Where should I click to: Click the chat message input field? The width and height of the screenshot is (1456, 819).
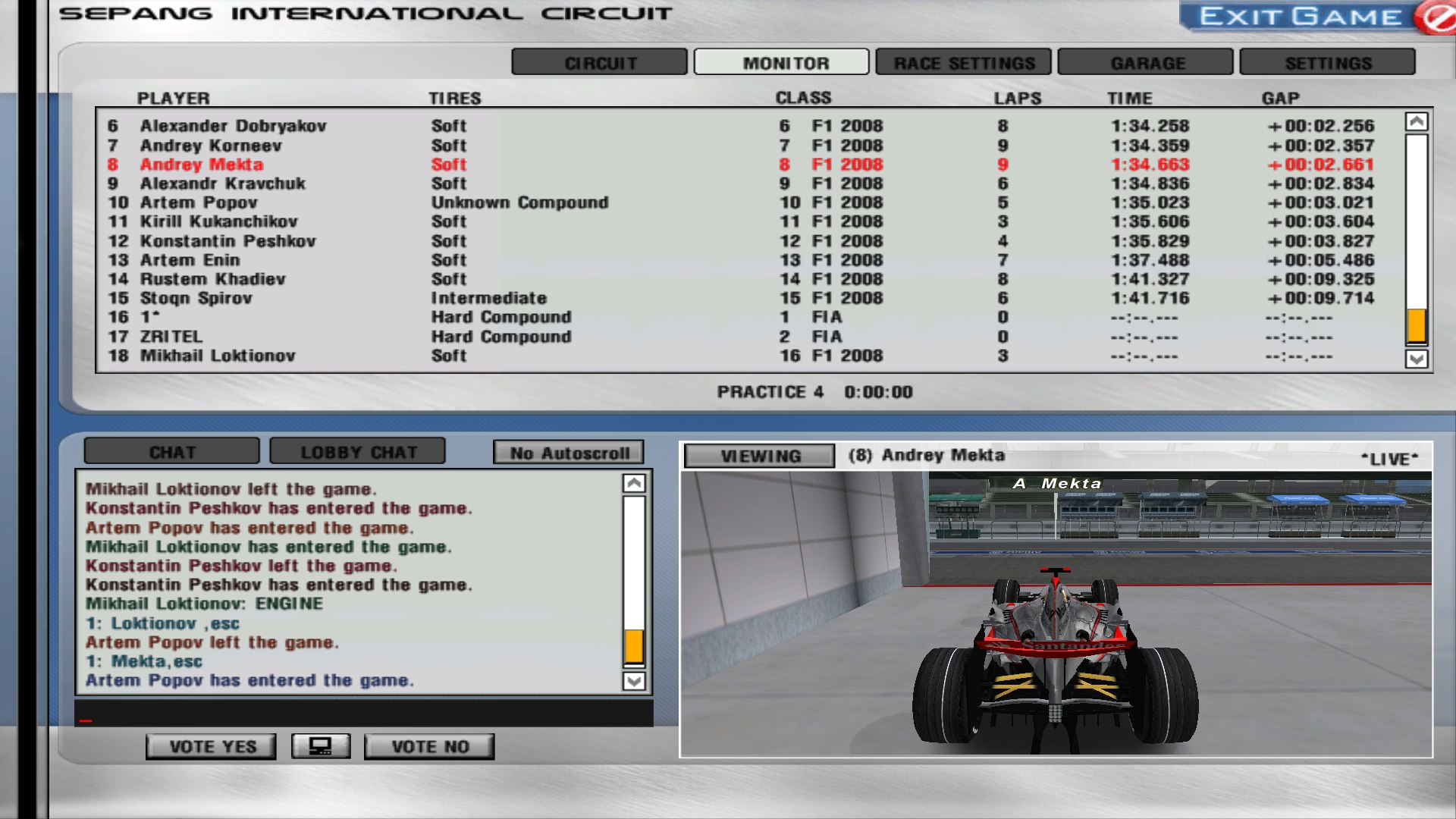pyautogui.click(x=364, y=714)
